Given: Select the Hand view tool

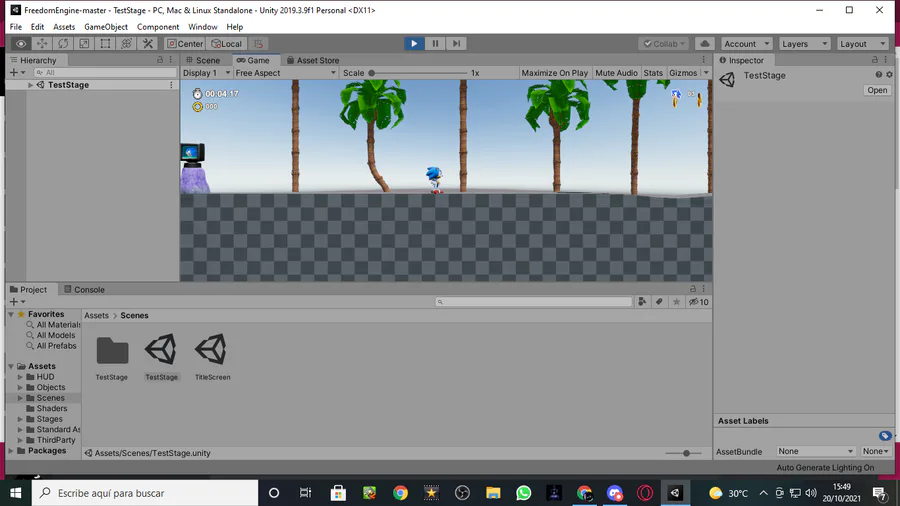Looking at the screenshot, I should pos(21,44).
